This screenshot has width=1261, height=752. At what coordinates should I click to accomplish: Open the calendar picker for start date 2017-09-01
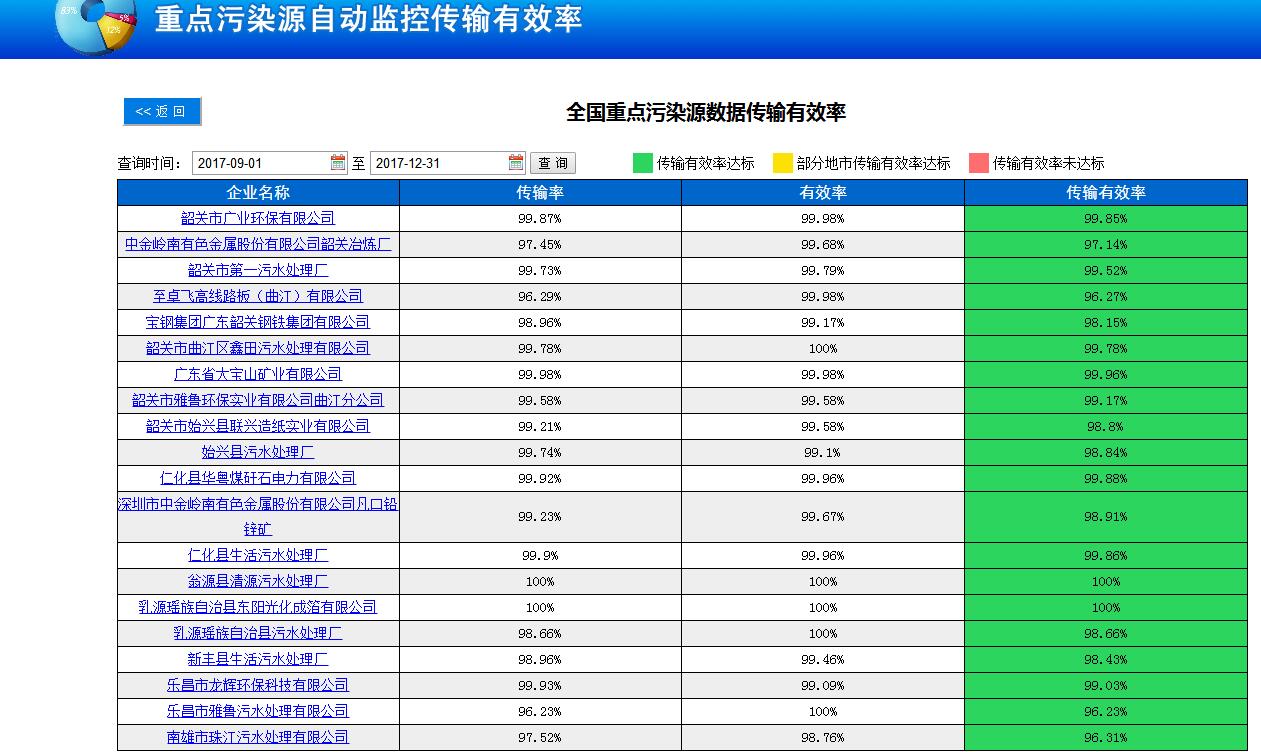coord(338,162)
